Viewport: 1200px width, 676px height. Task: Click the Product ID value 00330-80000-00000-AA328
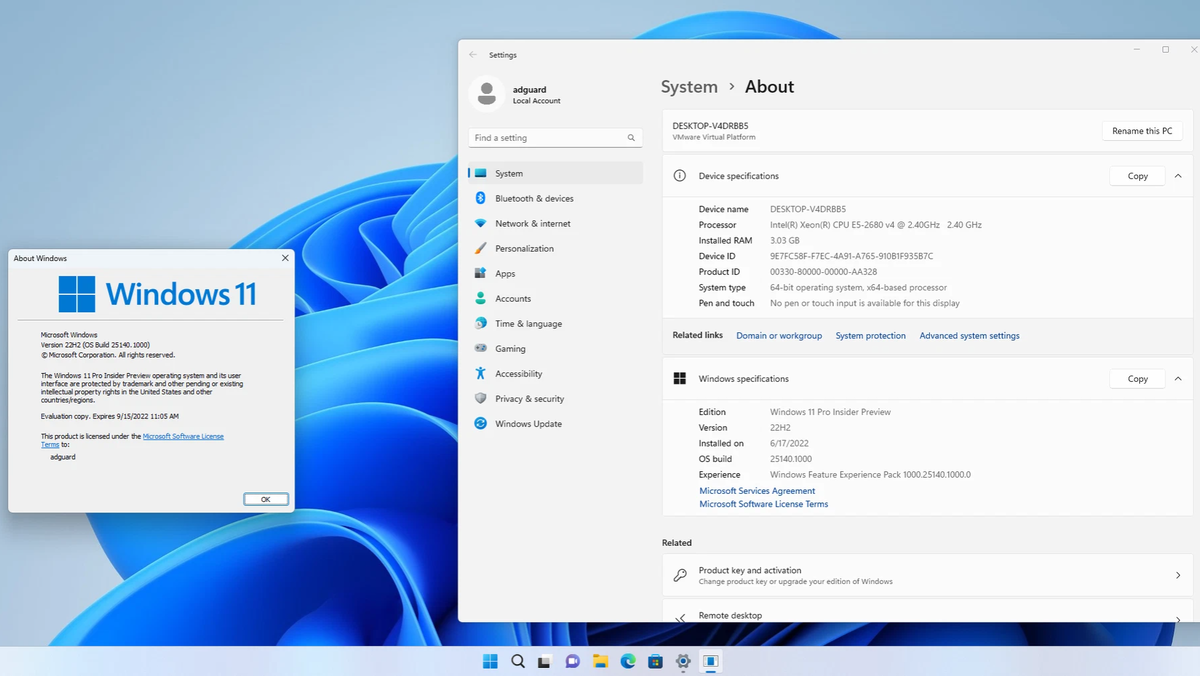coord(823,272)
